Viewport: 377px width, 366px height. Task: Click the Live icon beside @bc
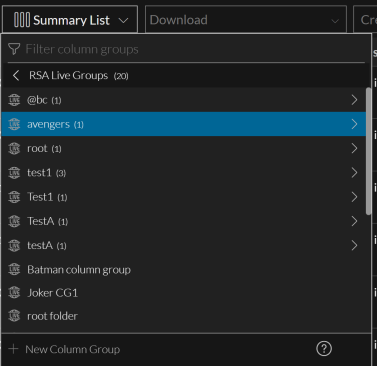tap(14, 100)
